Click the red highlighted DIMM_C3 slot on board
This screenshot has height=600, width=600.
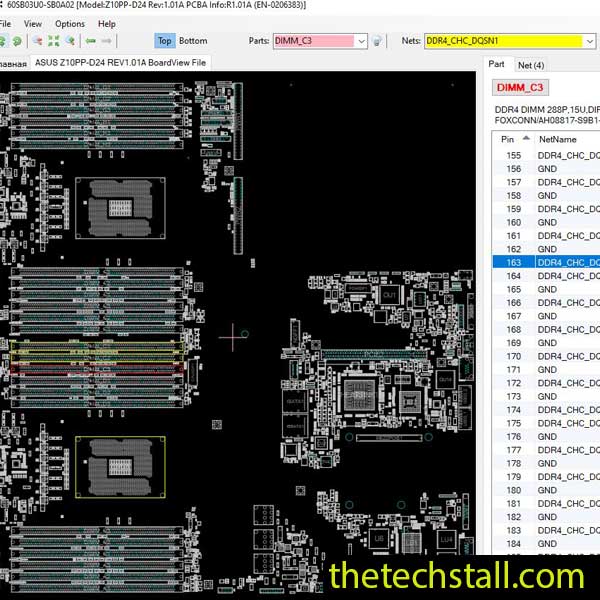[97, 368]
